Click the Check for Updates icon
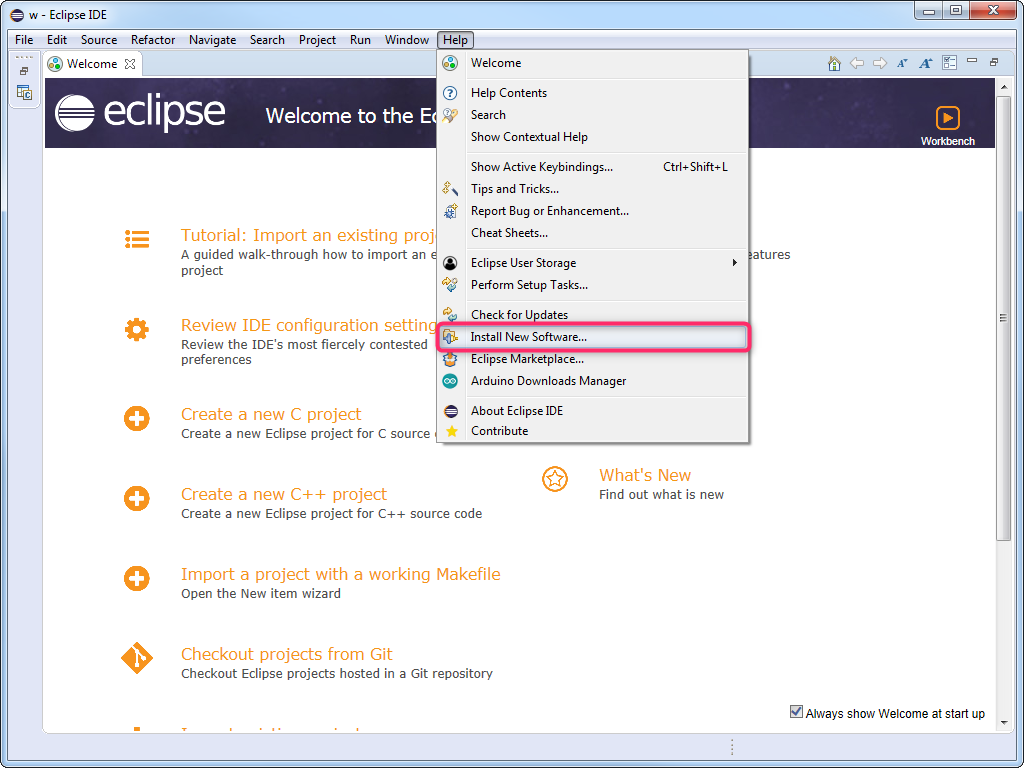This screenshot has width=1024, height=768. click(450, 315)
